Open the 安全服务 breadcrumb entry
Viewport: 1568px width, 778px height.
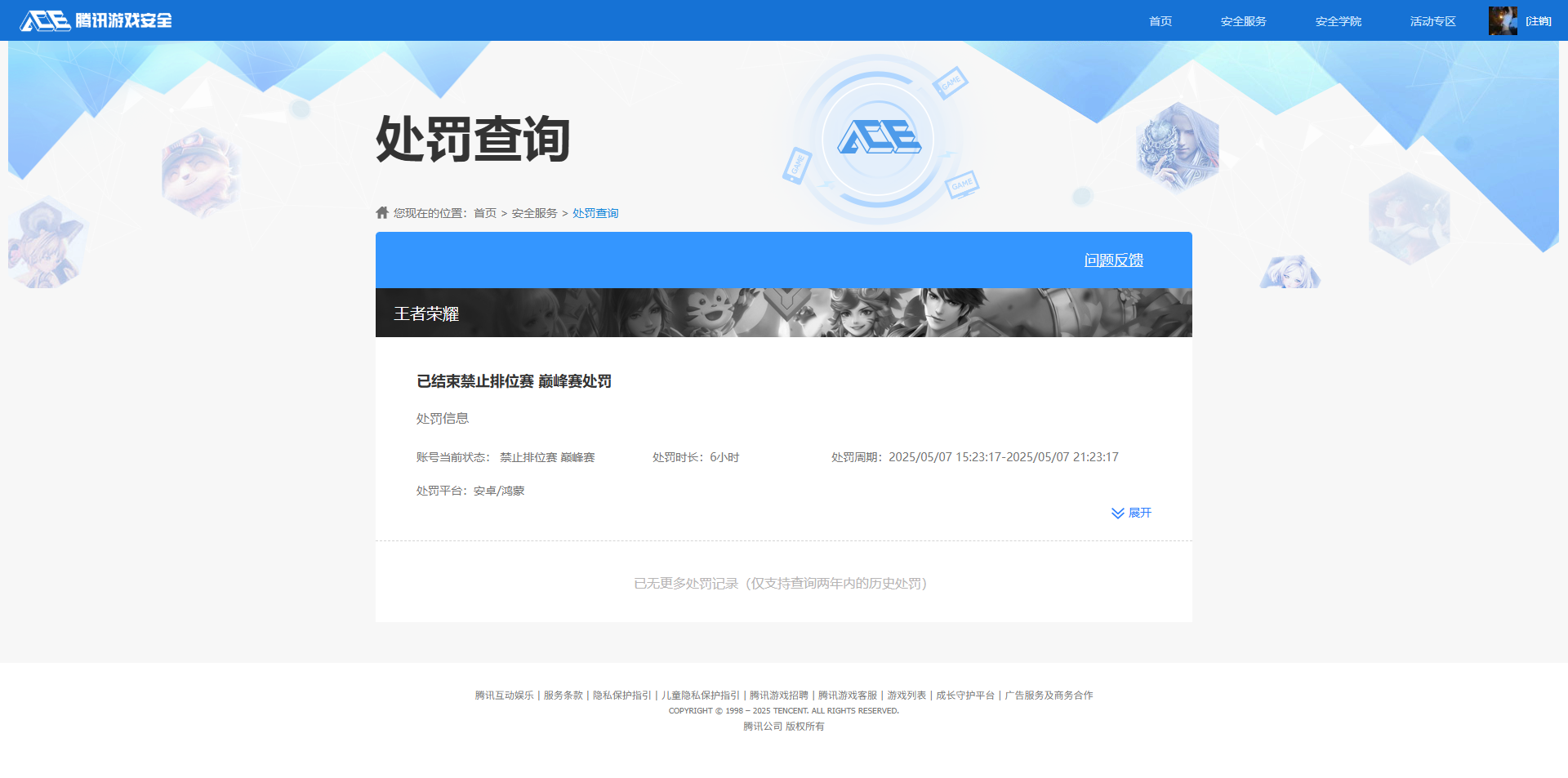[x=532, y=212]
